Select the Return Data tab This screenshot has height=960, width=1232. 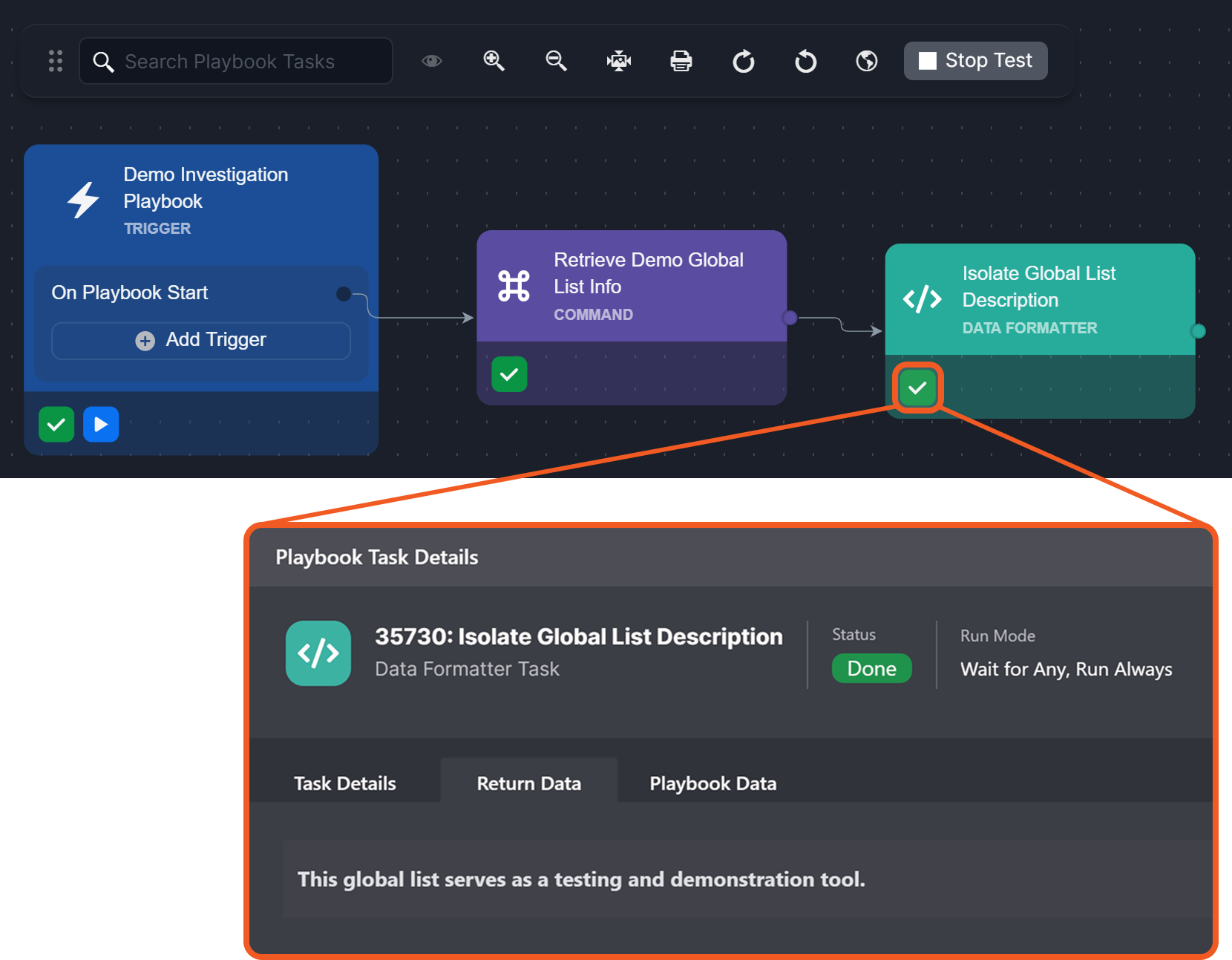click(528, 783)
